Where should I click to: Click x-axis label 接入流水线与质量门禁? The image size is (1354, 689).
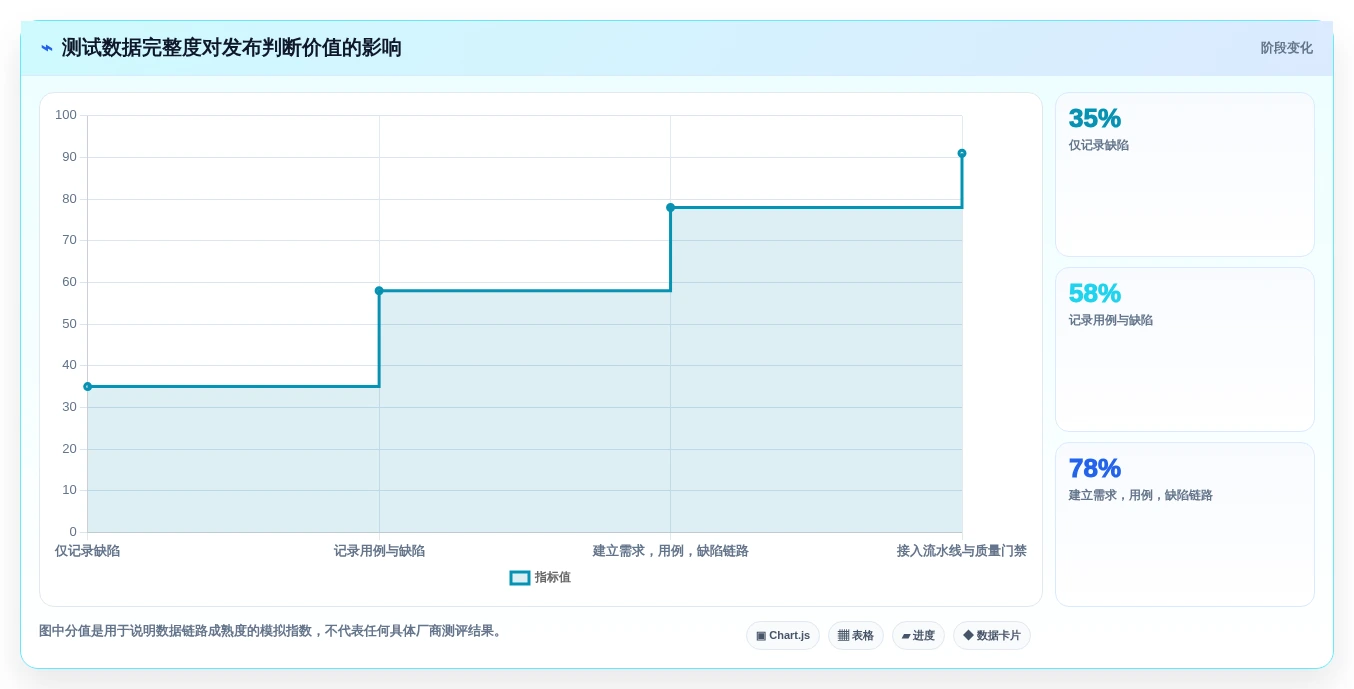tap(961, 551)
